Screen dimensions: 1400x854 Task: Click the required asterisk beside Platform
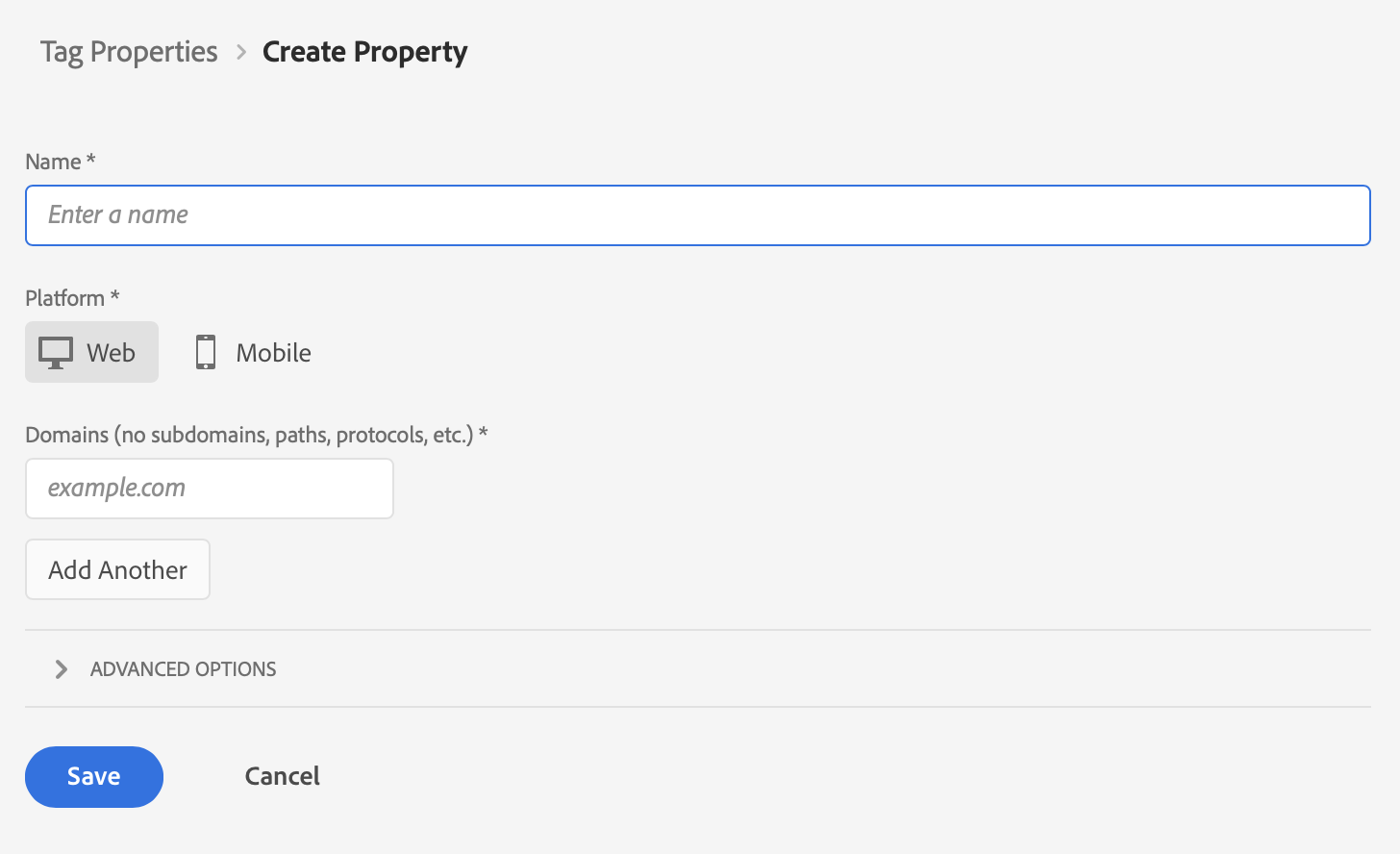tap(115, 296)
